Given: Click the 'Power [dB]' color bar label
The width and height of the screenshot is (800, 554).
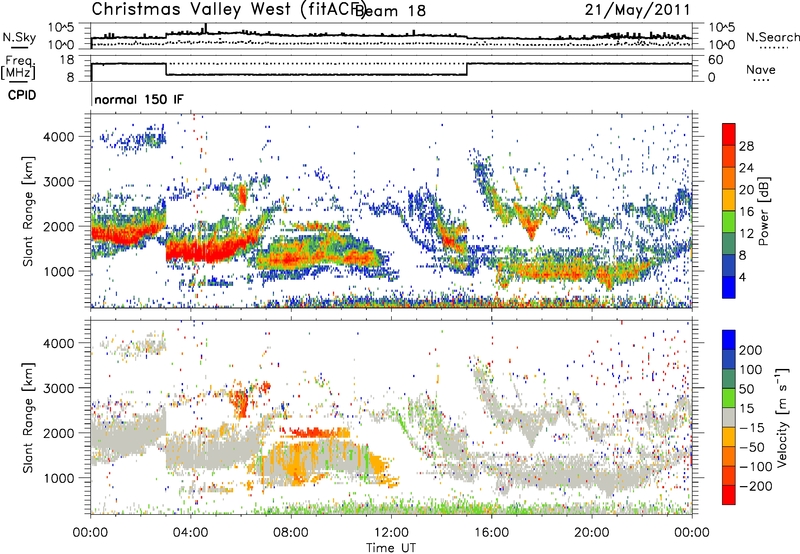Looking at the screenshot, I should (x=763, y=211).
